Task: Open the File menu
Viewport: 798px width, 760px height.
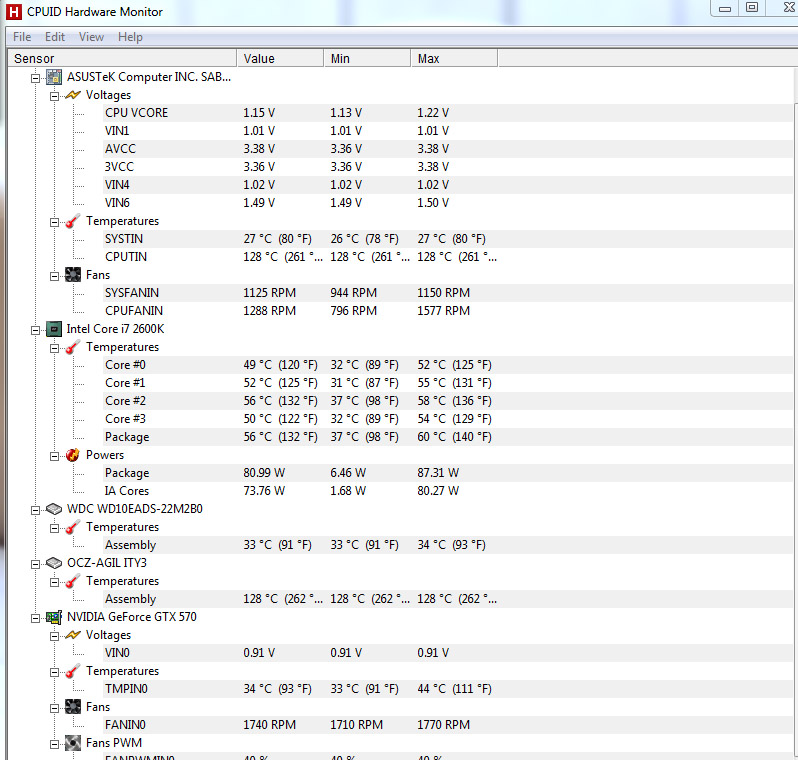Action: [22, 37]
